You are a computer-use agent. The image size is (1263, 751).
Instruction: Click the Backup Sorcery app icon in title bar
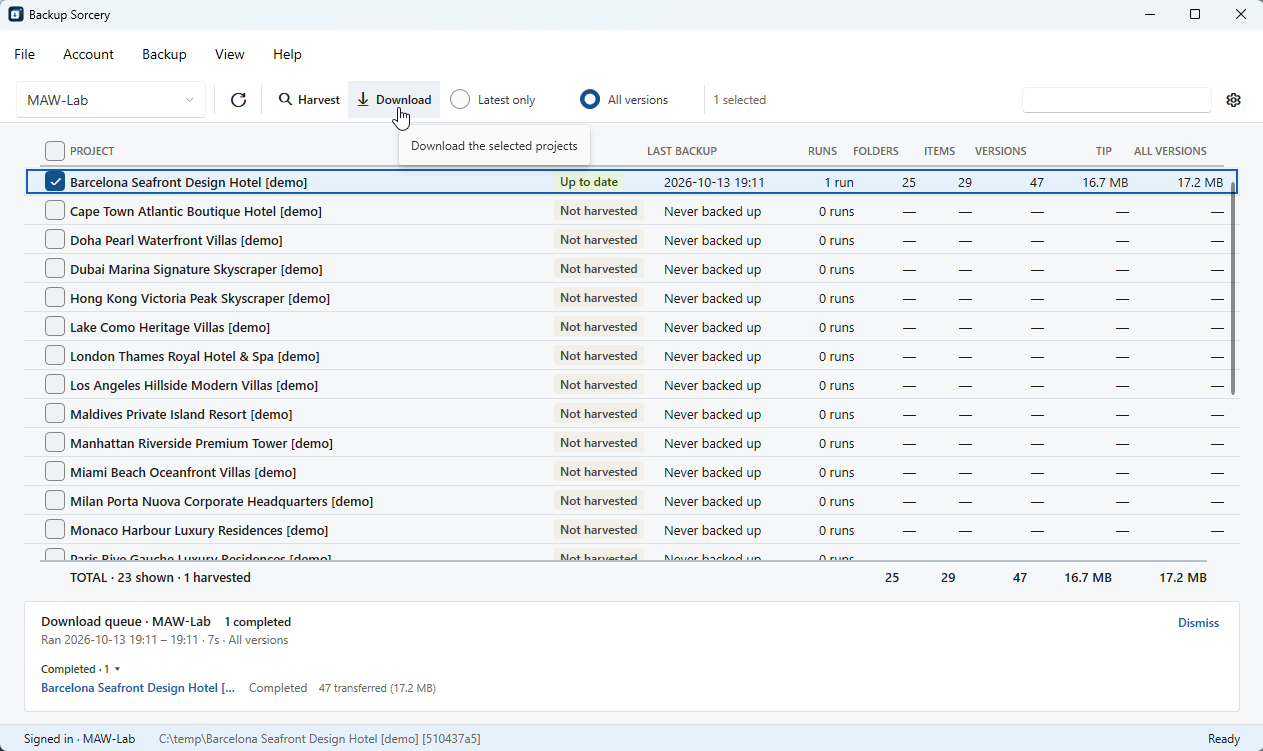[x=16, y=14]
